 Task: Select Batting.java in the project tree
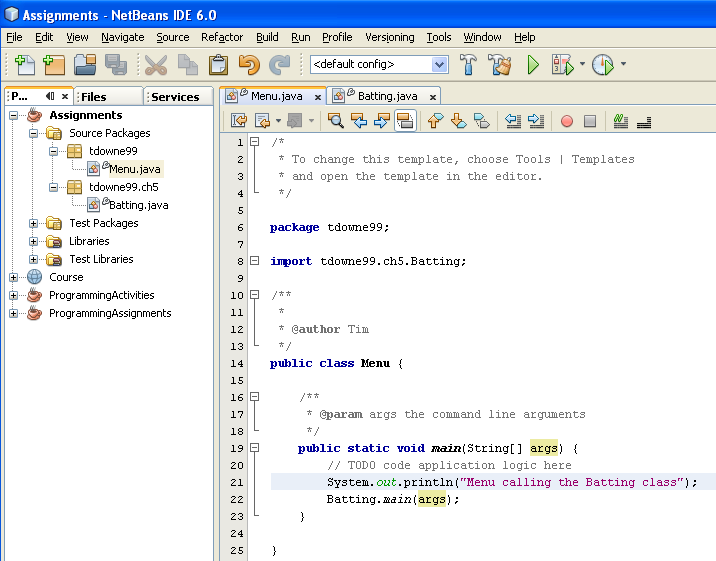(x=138, y=205)
